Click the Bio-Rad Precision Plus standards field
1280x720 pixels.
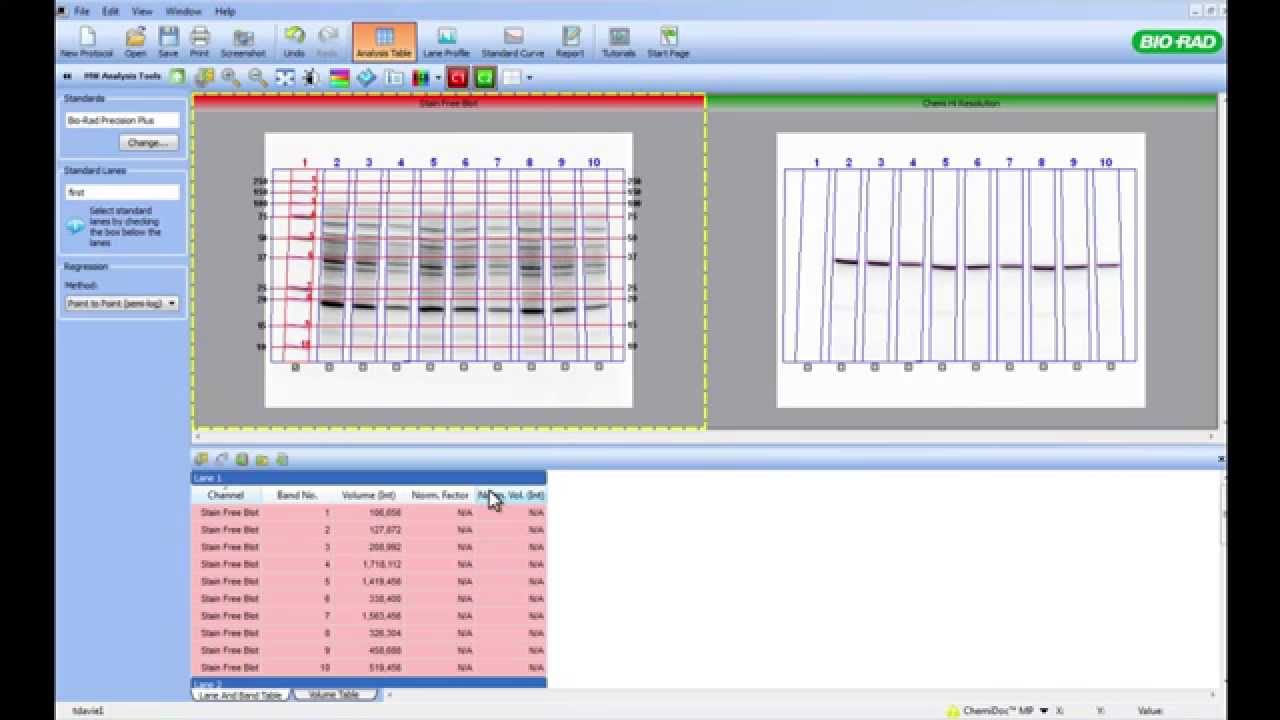[122, 120]
